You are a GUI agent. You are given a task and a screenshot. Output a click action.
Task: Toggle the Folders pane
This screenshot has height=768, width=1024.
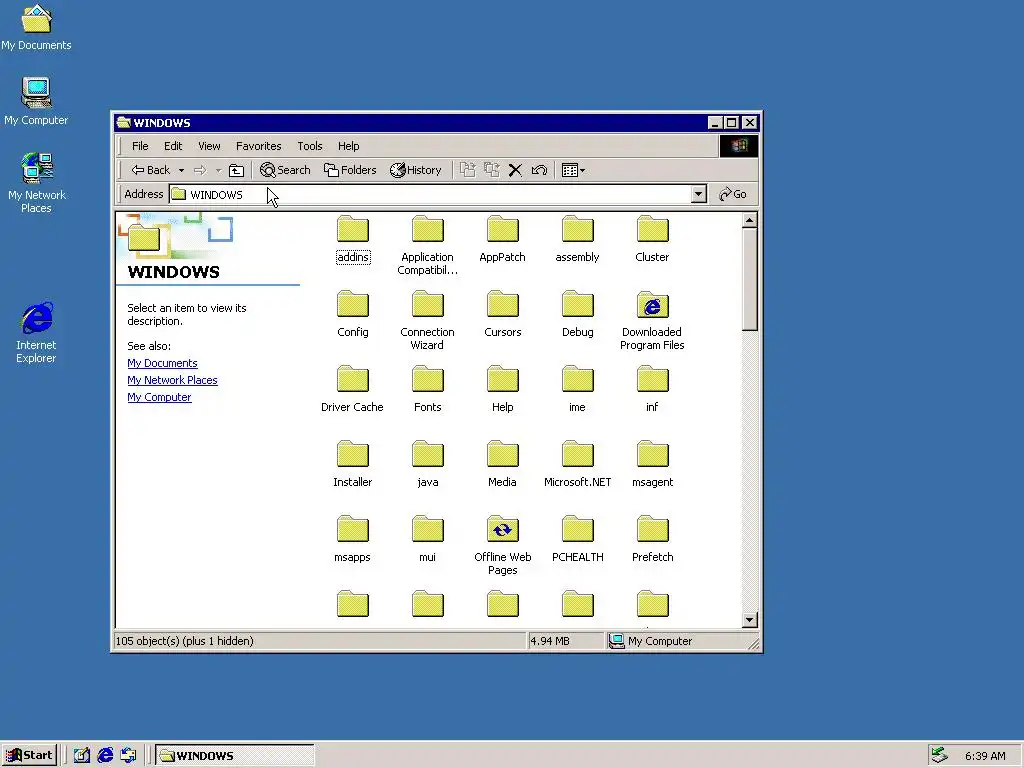(350, 170)
